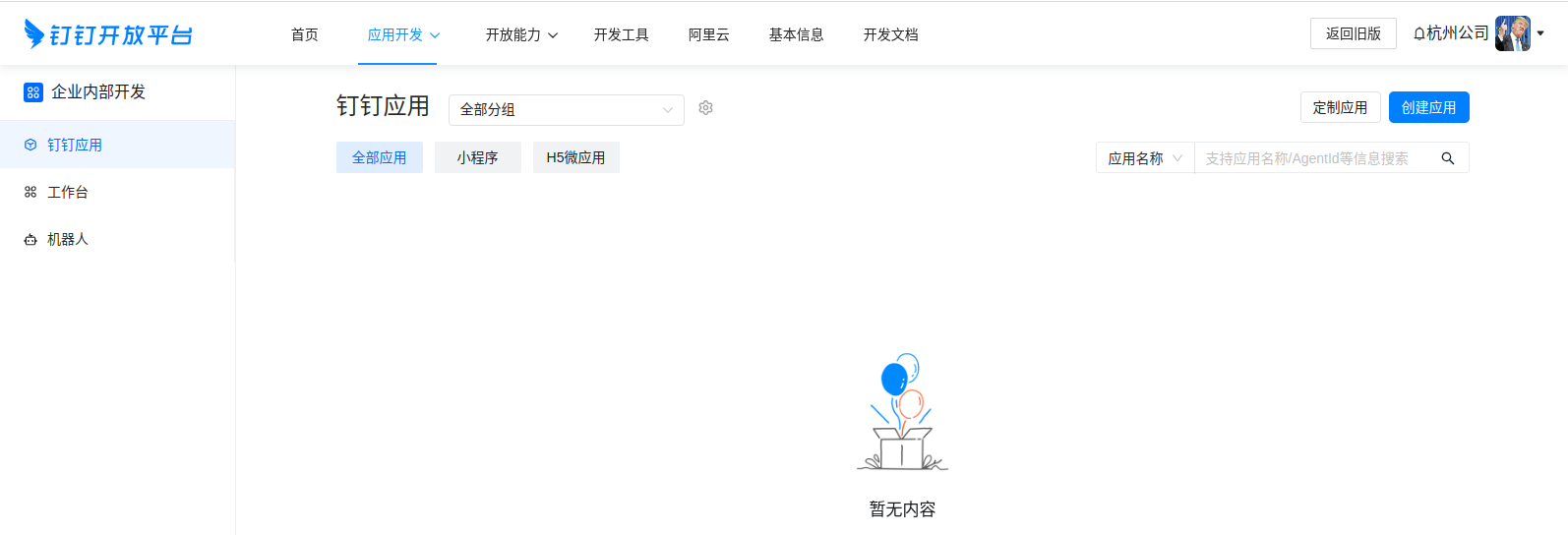Click the 创建应用 button
The image size is (1568, 535).
pyautogui.click(x=1428, y=107)
